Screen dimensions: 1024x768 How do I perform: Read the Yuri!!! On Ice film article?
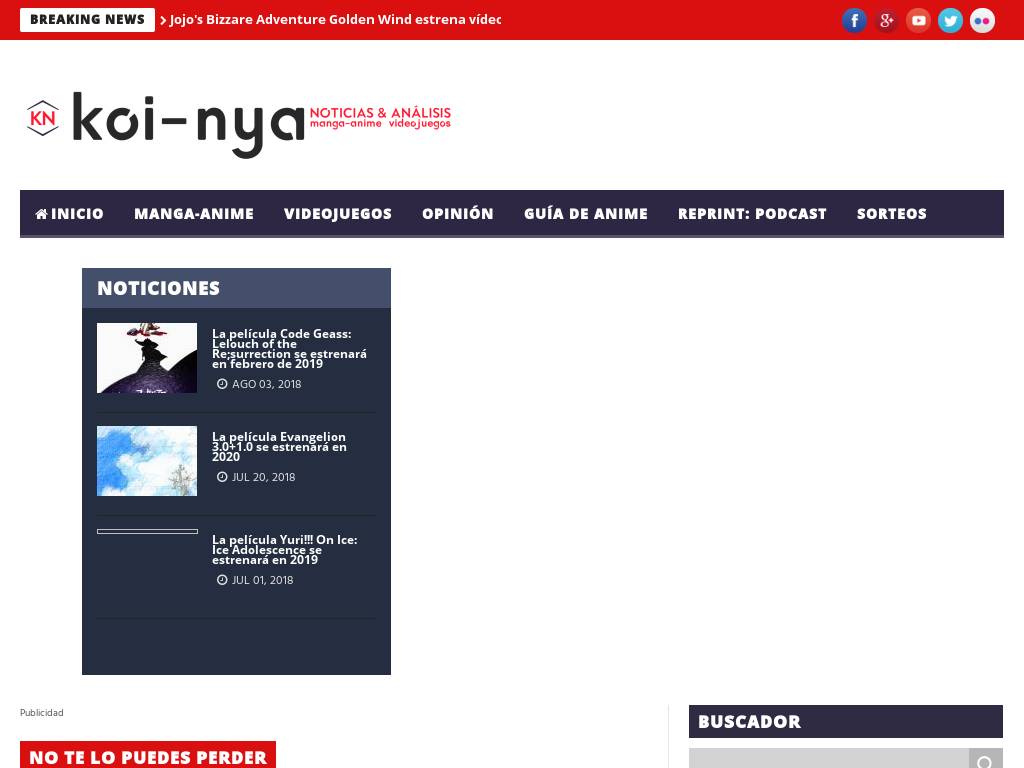pos(285,550)
